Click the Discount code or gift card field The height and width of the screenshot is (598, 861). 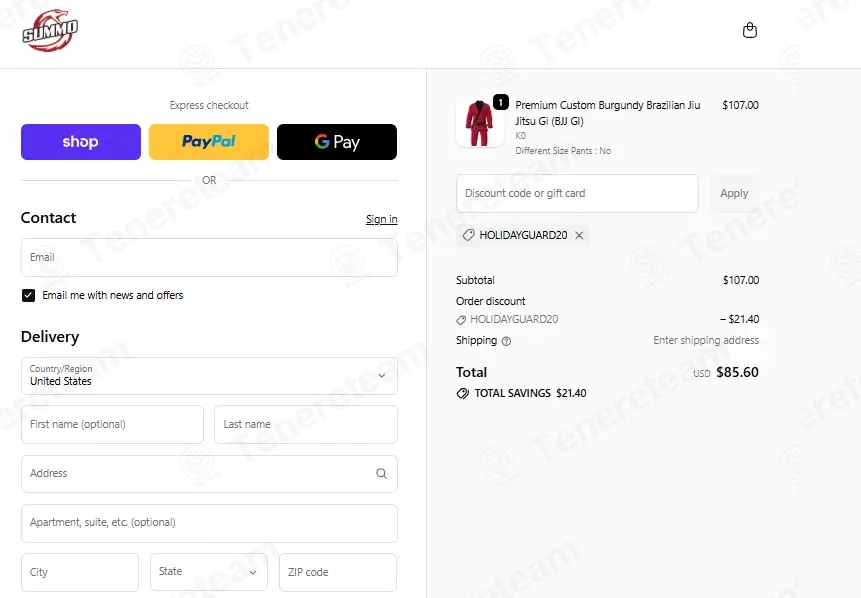pos(577,193)
